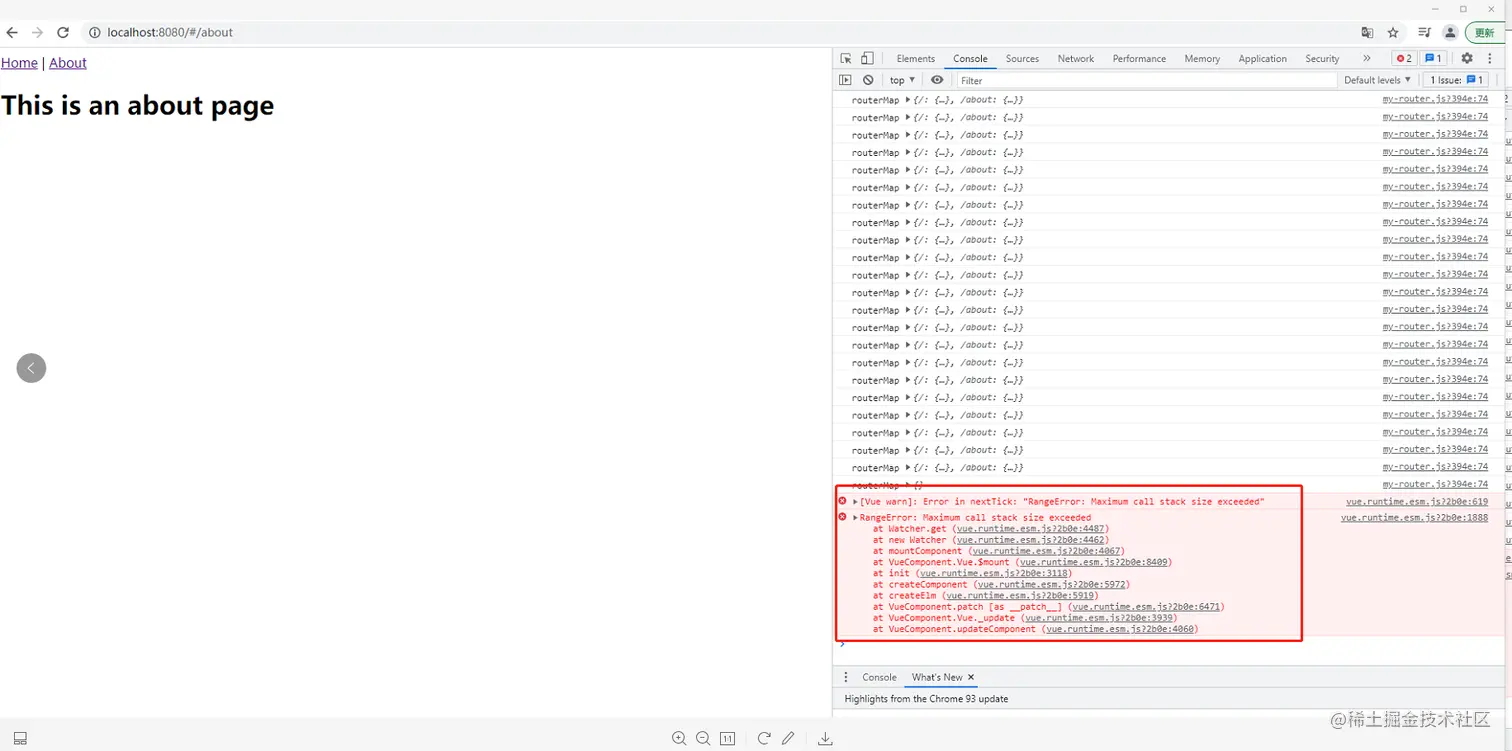Open the Default levels dropdown

pyautogui.click(x=1377, y=80)
